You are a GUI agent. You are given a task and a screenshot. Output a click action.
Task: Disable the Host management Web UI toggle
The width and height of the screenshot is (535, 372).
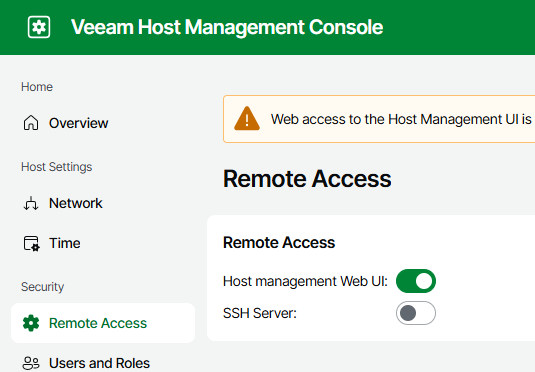[x=416, y=281]
